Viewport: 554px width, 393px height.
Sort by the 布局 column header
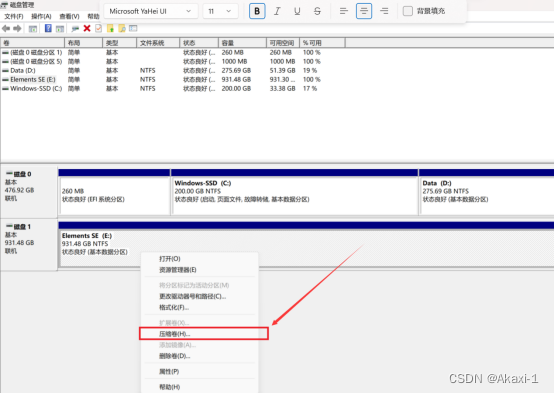tap(83, 43)
